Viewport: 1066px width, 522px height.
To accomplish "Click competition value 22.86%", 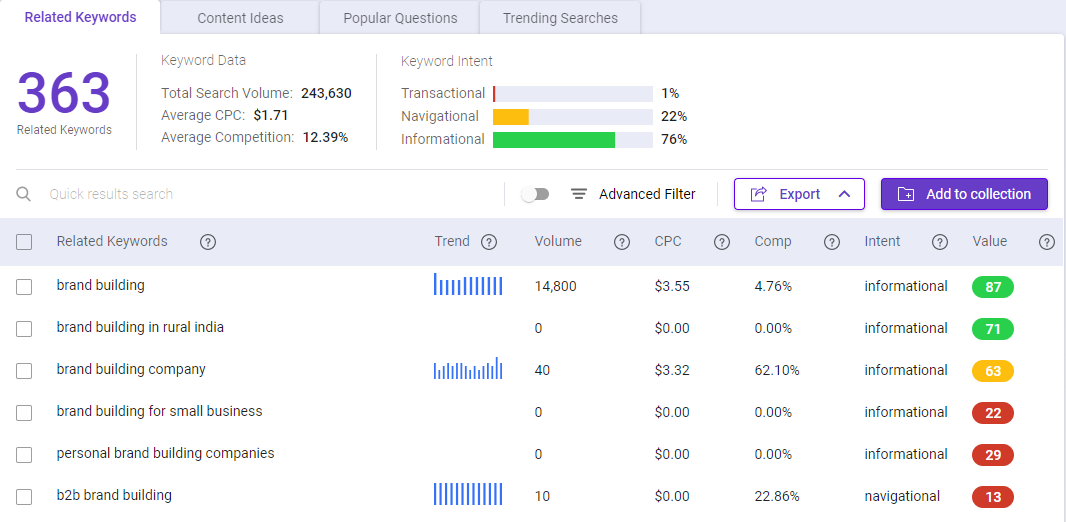I will pos(777,496).
